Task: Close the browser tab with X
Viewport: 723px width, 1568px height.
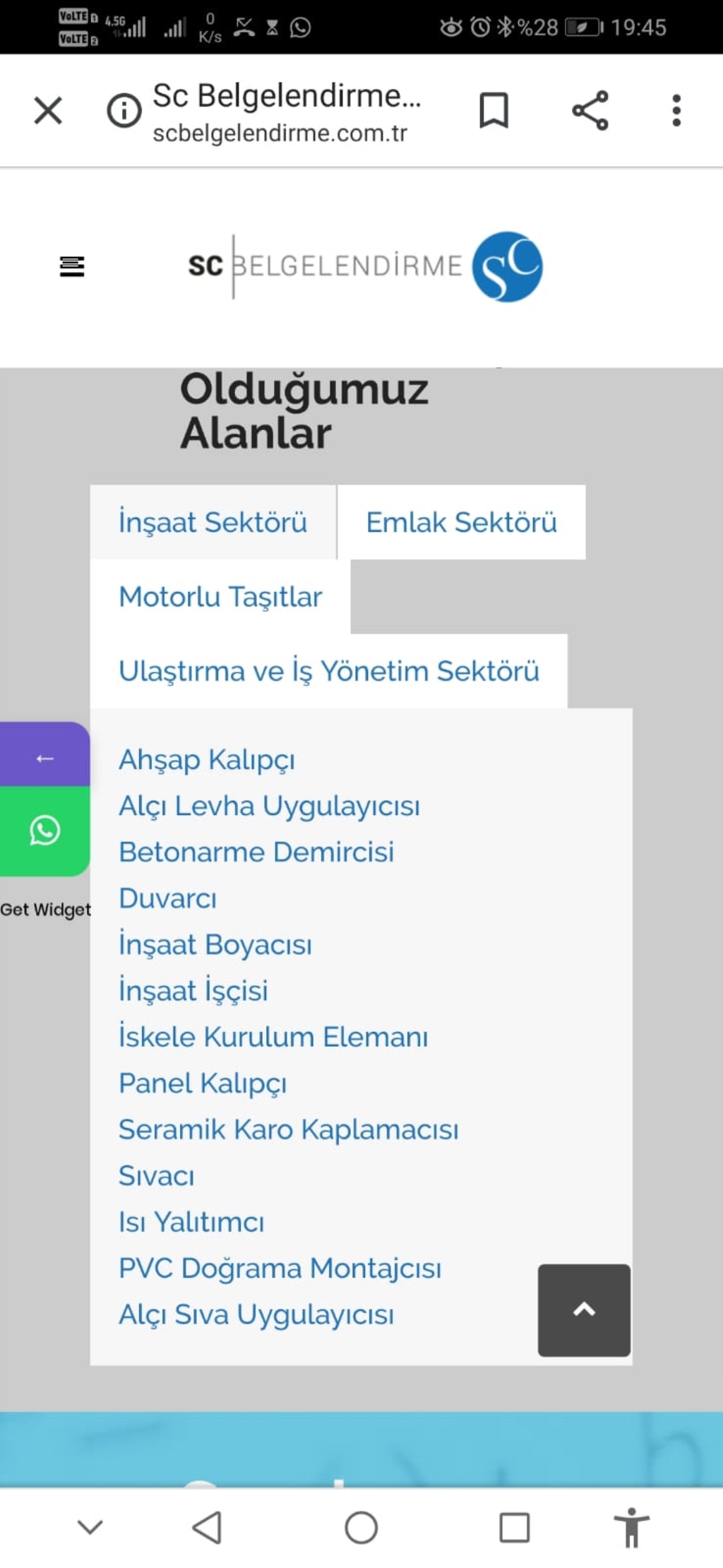Action: coord(48,110)
